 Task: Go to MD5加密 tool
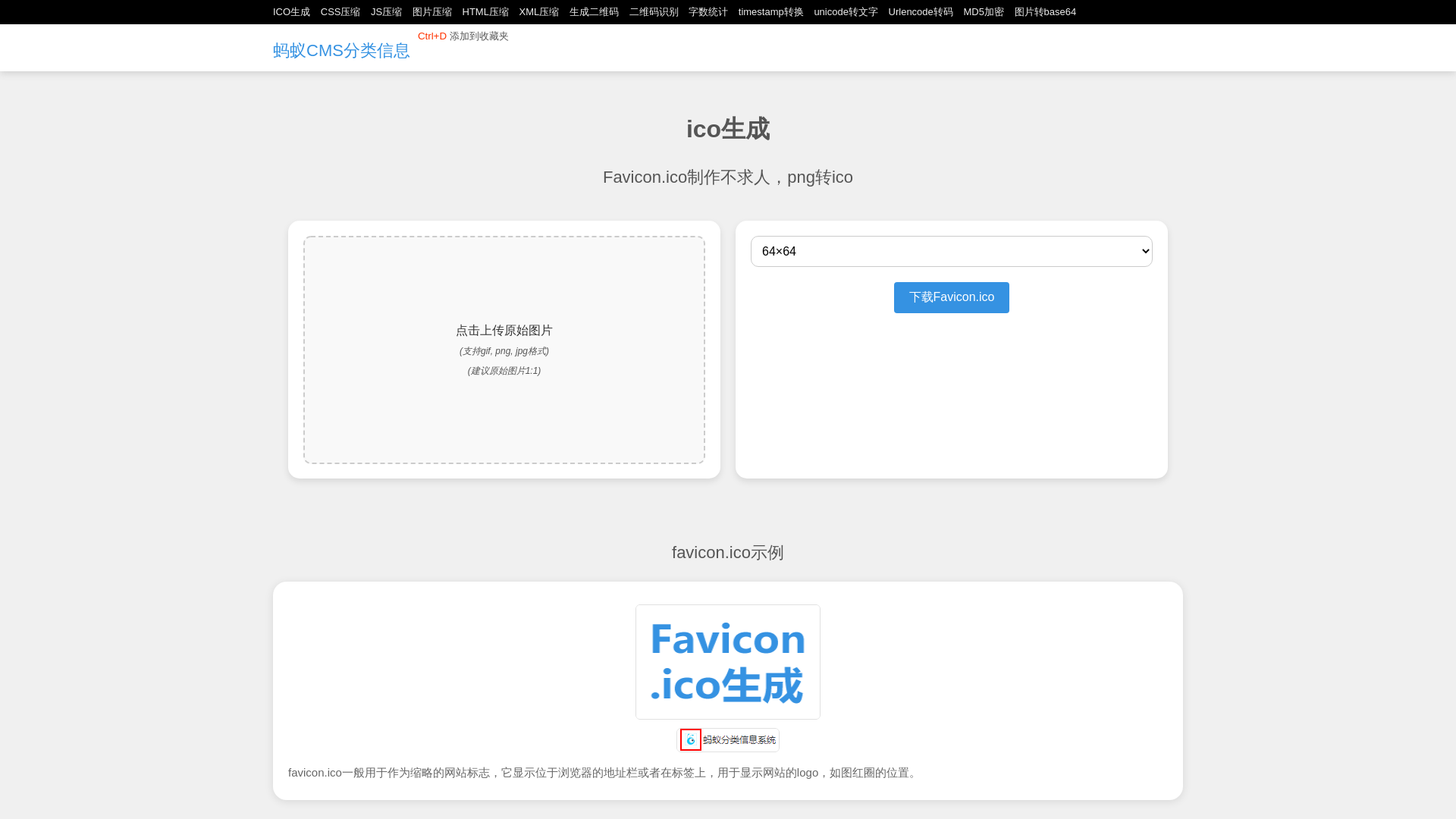(x=983, y=12)
